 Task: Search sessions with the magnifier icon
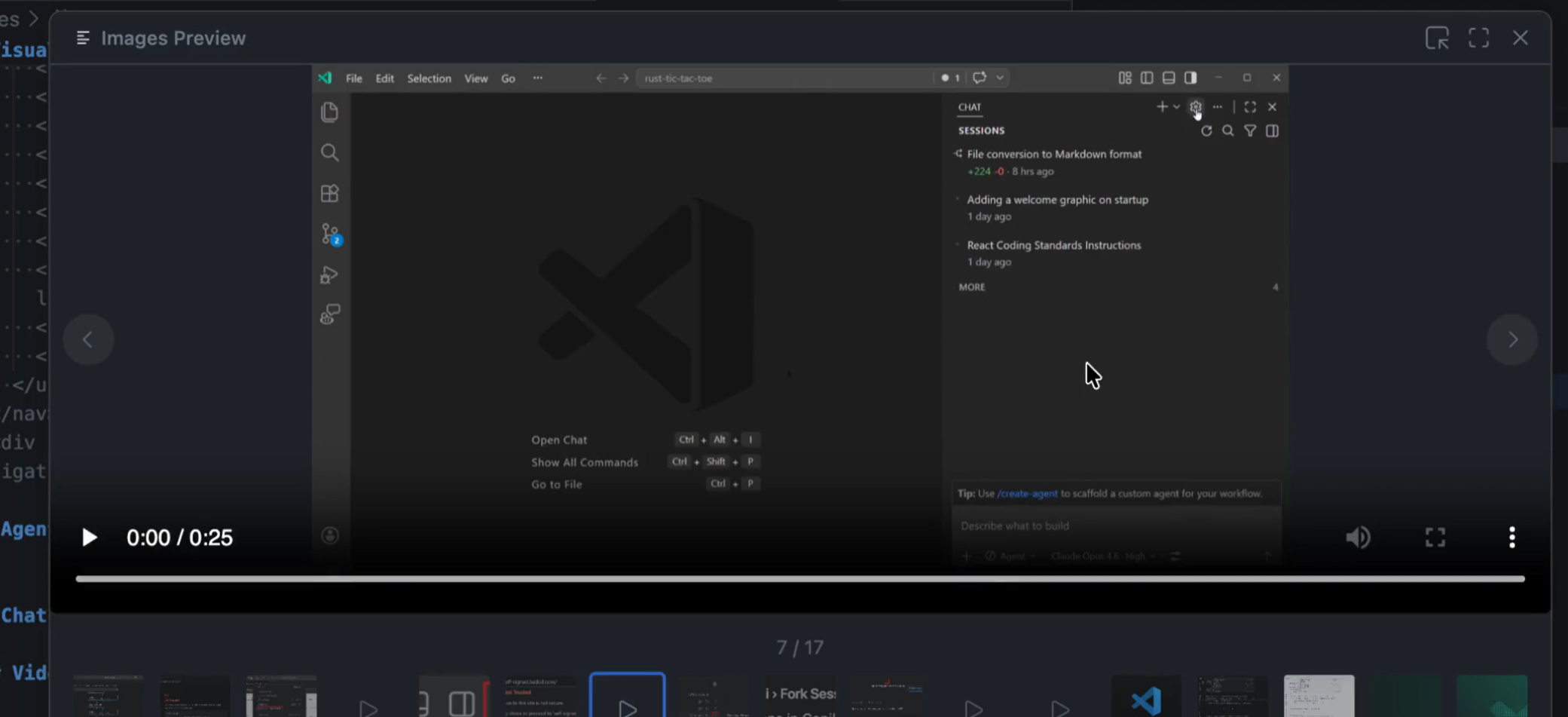coord(1228,131)
